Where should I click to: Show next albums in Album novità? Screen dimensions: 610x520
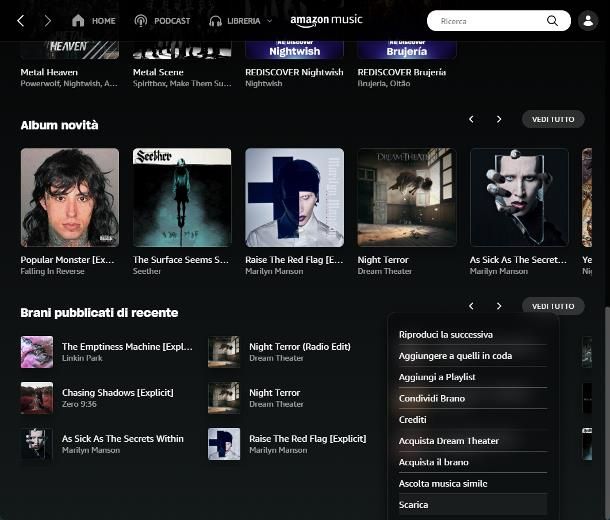coord(499,119)
